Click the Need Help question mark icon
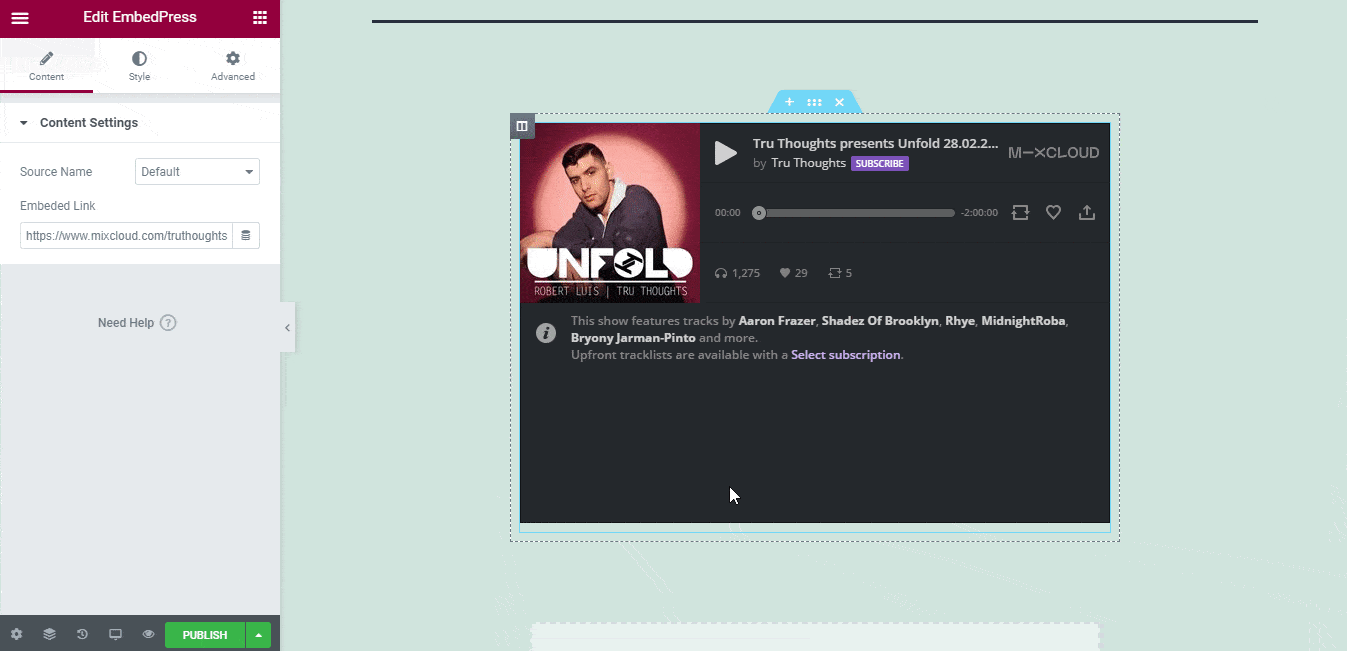 coord(168,323)
